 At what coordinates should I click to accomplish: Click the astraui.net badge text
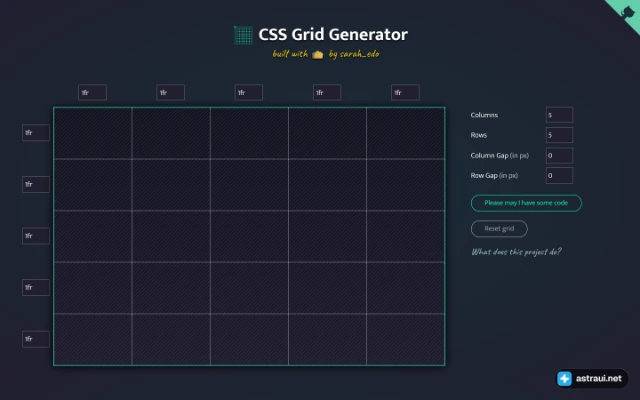(x=599, y=378)
